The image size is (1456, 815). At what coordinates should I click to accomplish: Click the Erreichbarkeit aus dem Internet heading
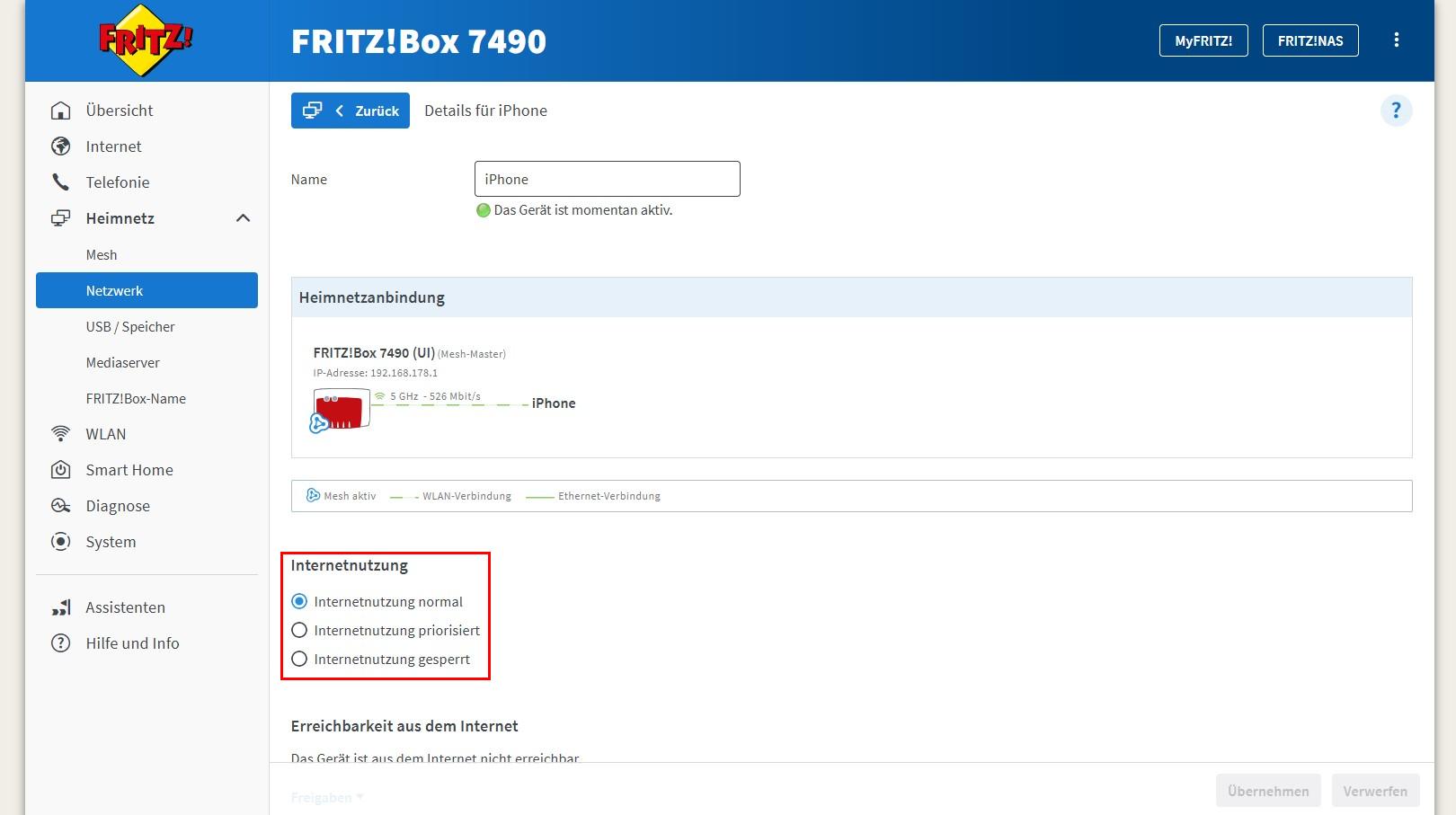pyautogui.click(x=404, y=726)
